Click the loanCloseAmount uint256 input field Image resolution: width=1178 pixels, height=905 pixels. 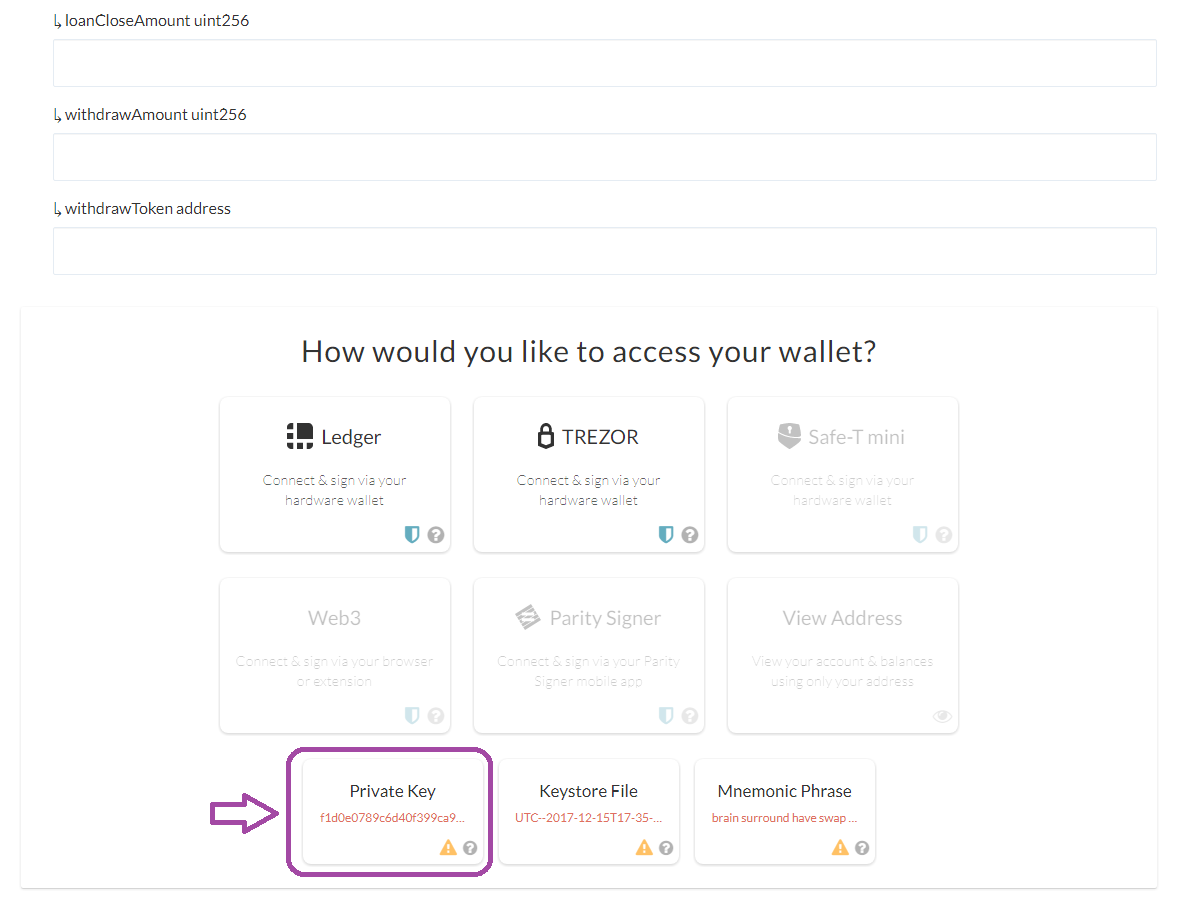[605, 63]
